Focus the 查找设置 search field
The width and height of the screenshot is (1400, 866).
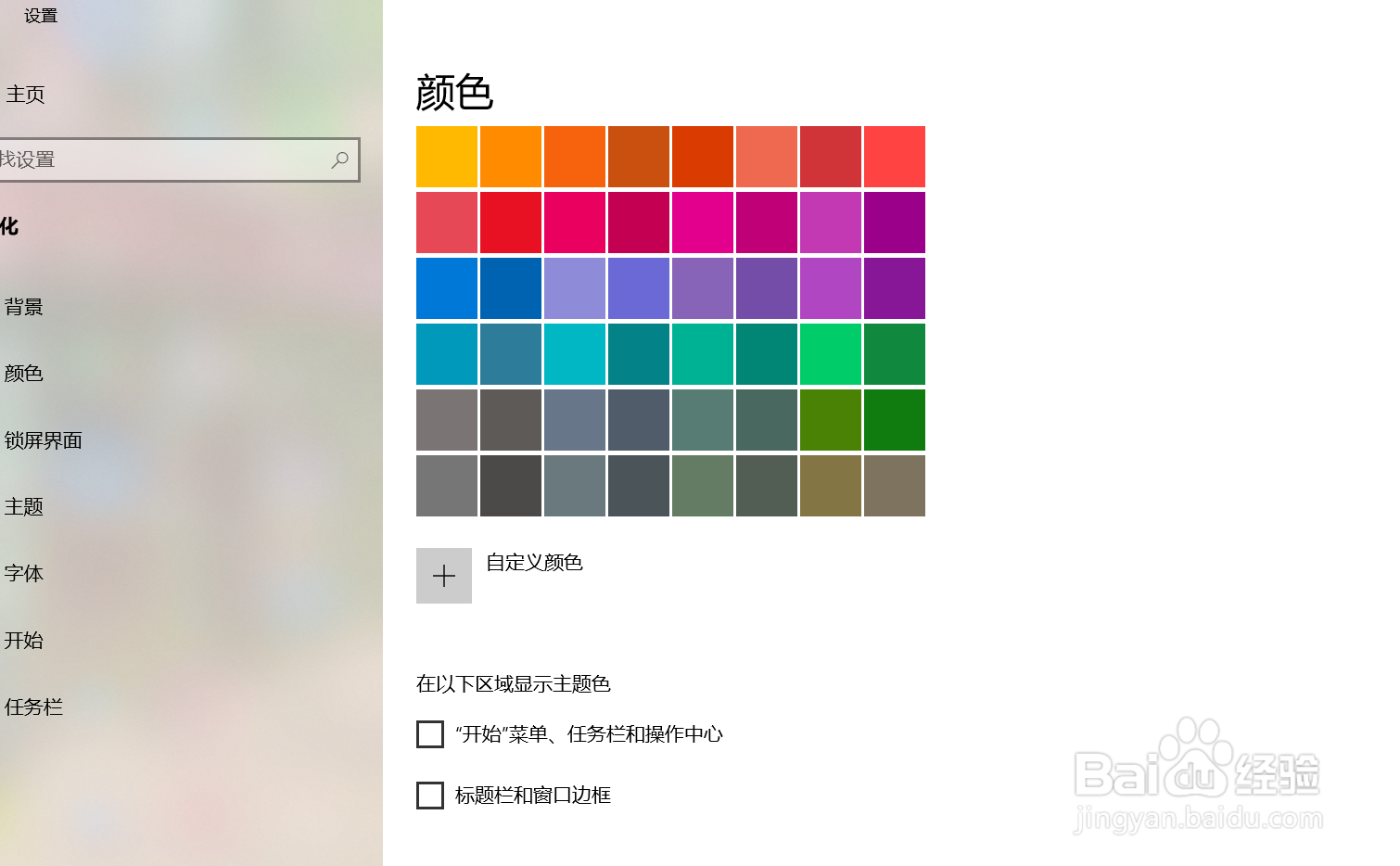click(x=179, y=159)
